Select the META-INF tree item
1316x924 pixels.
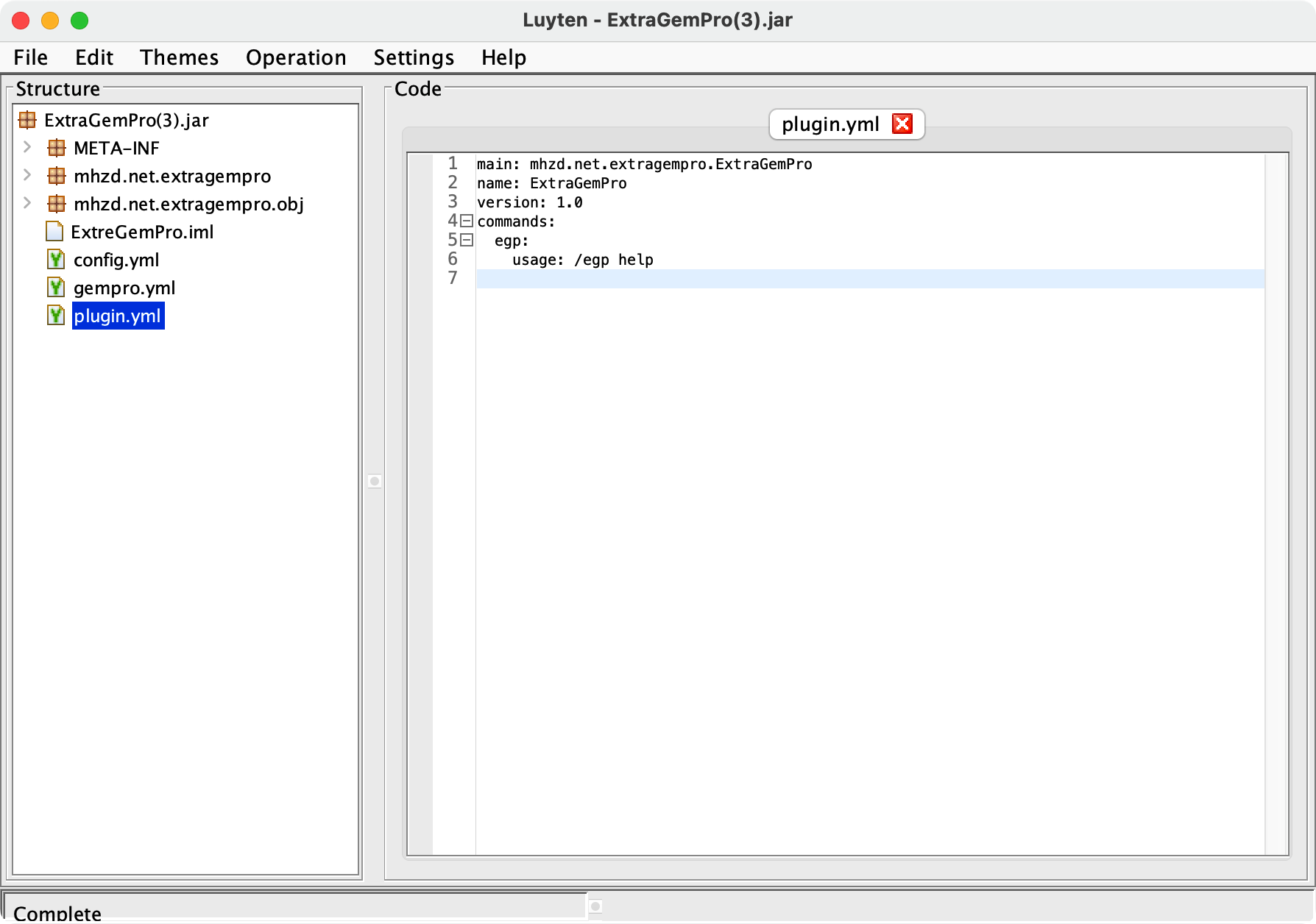(x=116, y=148)
